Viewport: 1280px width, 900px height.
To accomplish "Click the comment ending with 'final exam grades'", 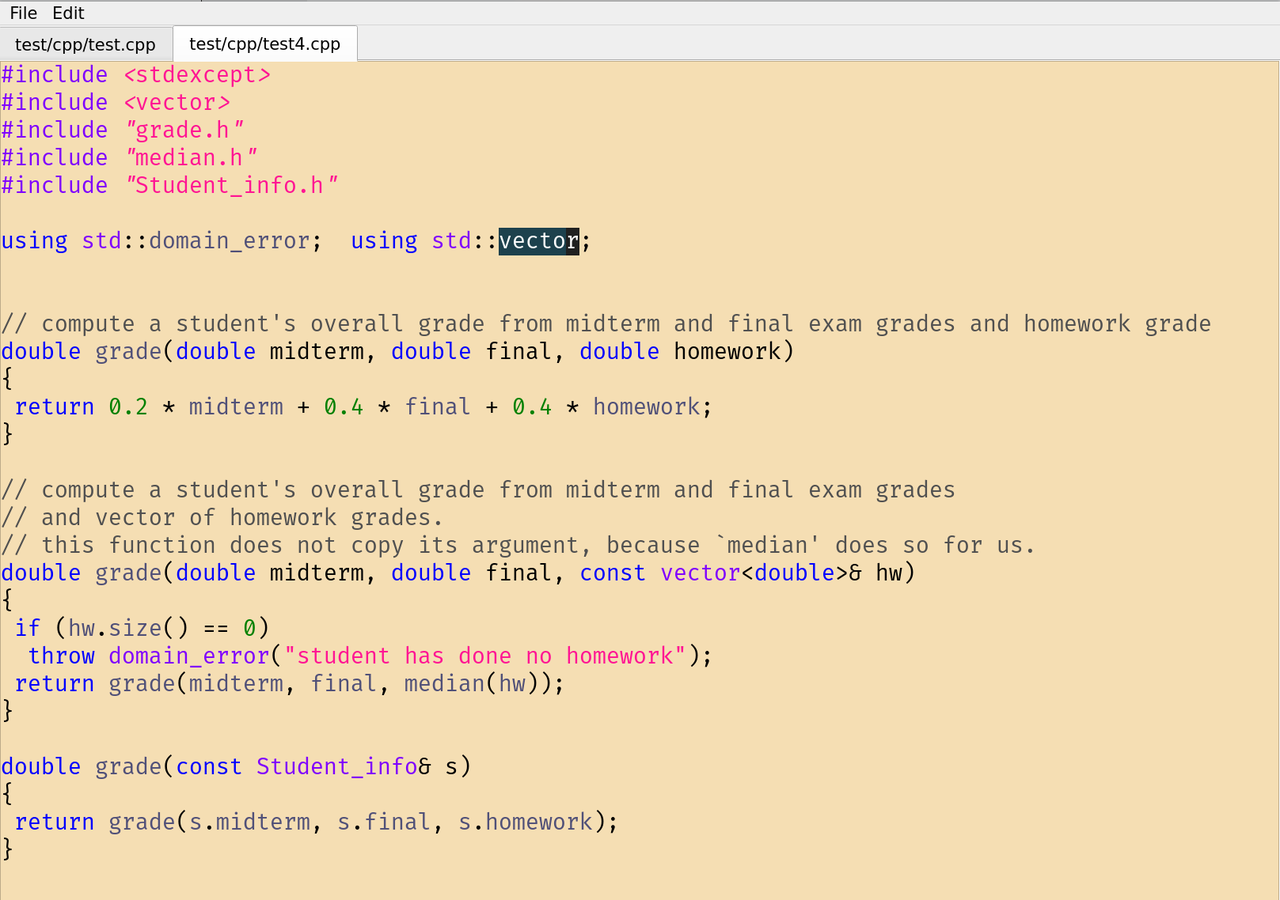I will [x=478, y=490].
